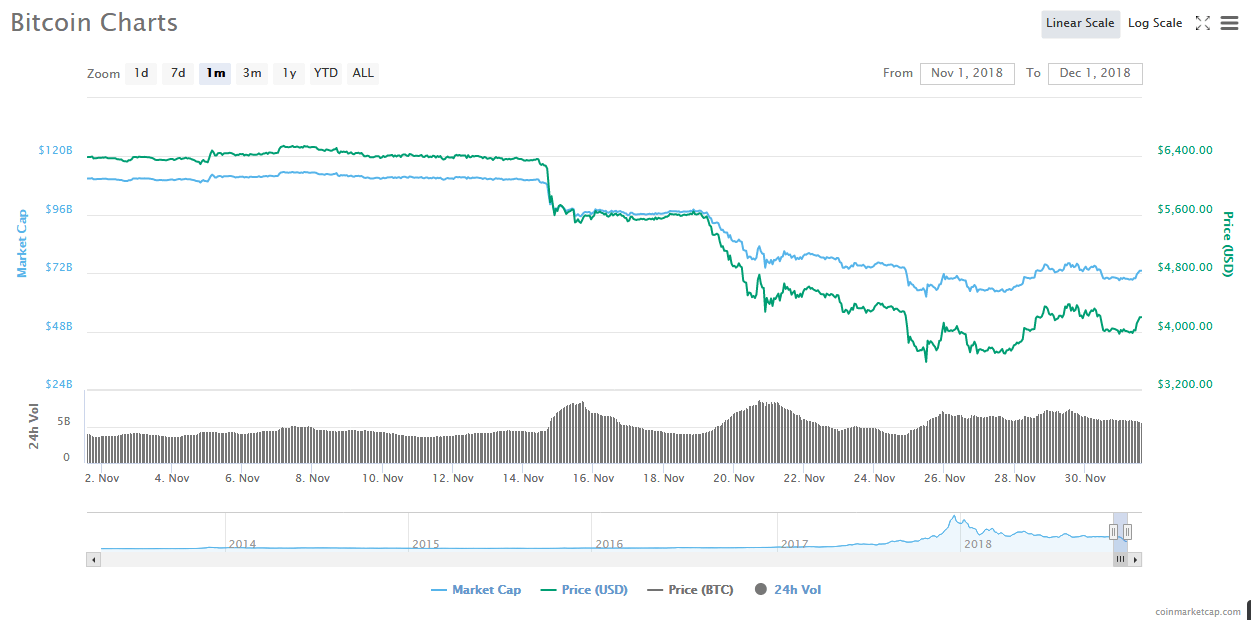Click the 26. Nov date label
The image size is (1251, 620).
tap(945, 478)
